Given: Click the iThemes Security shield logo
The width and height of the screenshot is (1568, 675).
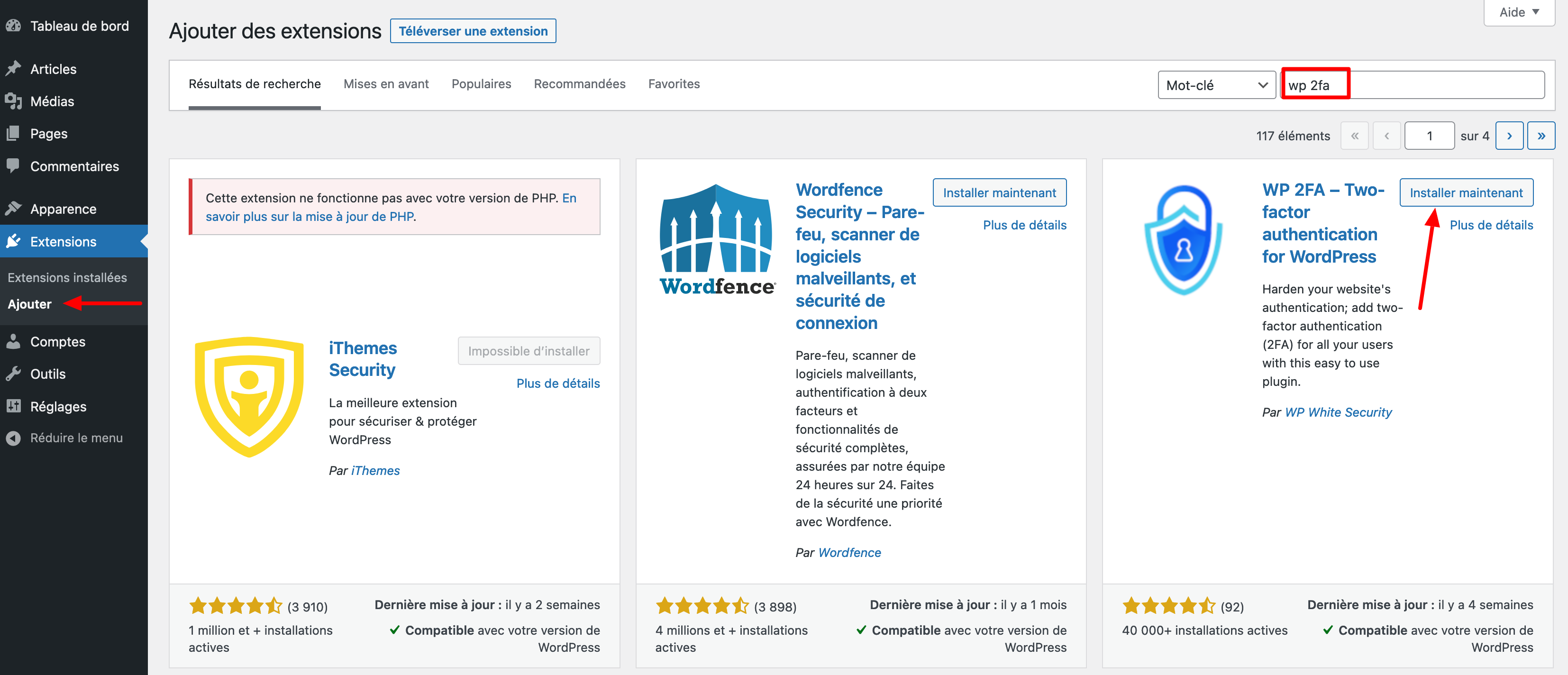Looking at the screenshot, I should [249, 397].
